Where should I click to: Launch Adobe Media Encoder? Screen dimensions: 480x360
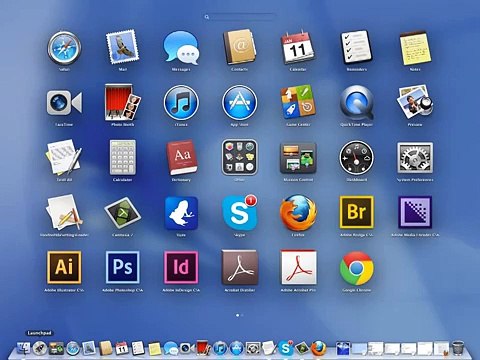pos(415,212)
